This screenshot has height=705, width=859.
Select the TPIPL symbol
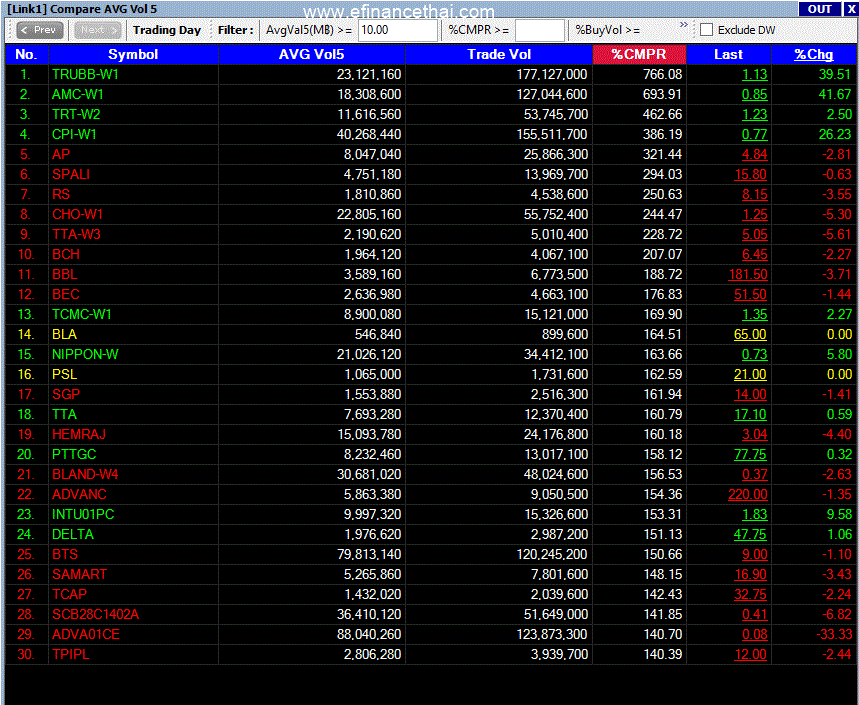tap(71, 655)
